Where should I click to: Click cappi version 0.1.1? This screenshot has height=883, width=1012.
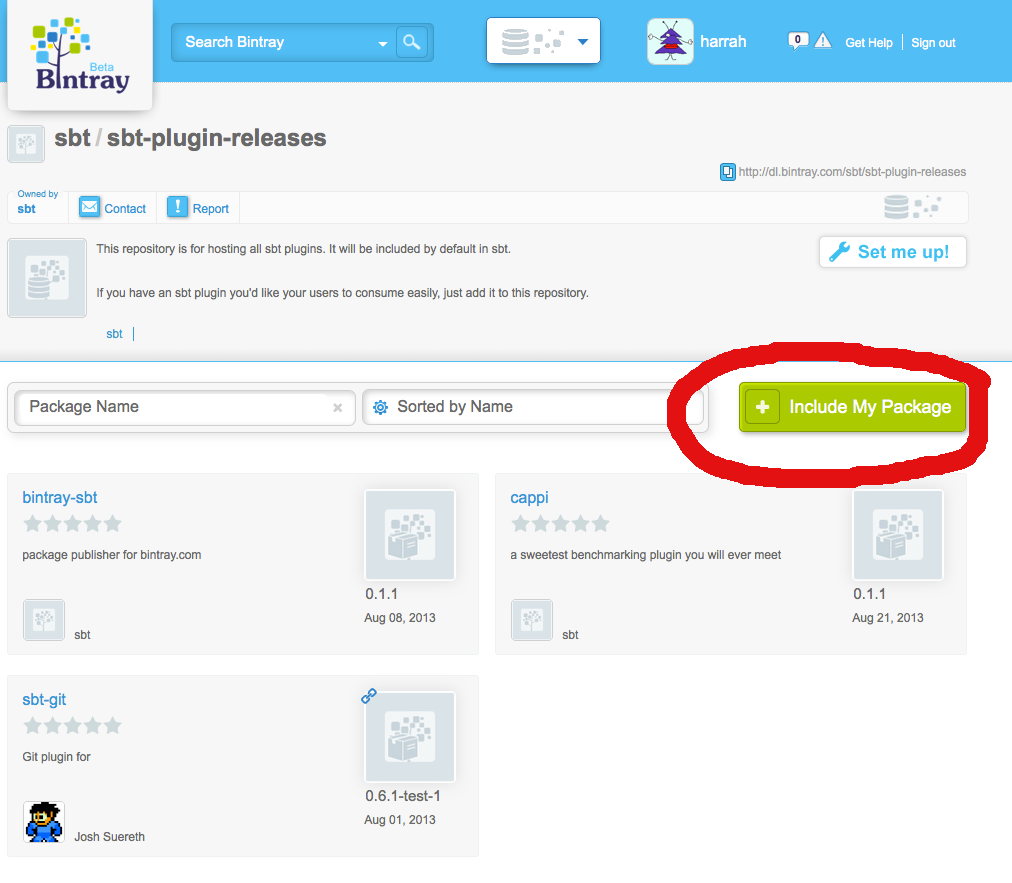[x=869, y=594]
